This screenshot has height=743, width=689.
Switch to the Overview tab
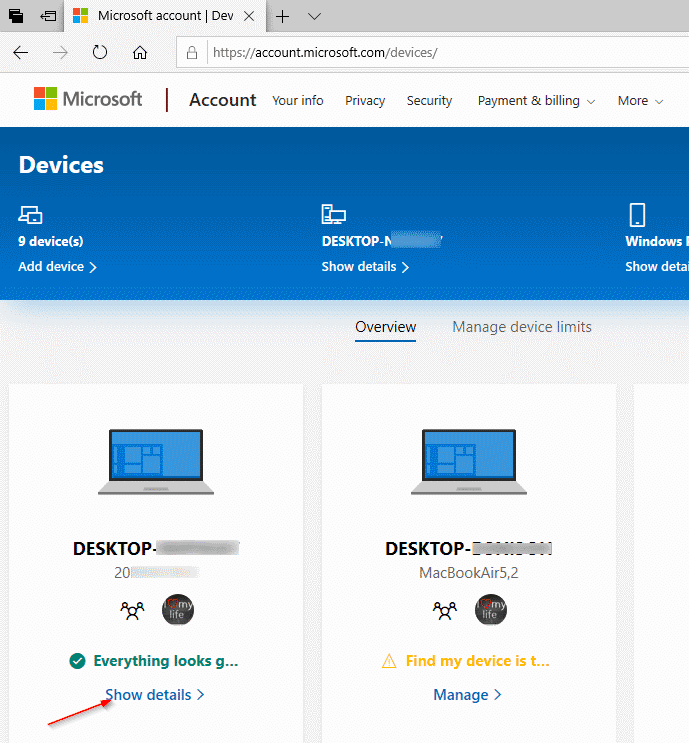[x=386, y=327]
